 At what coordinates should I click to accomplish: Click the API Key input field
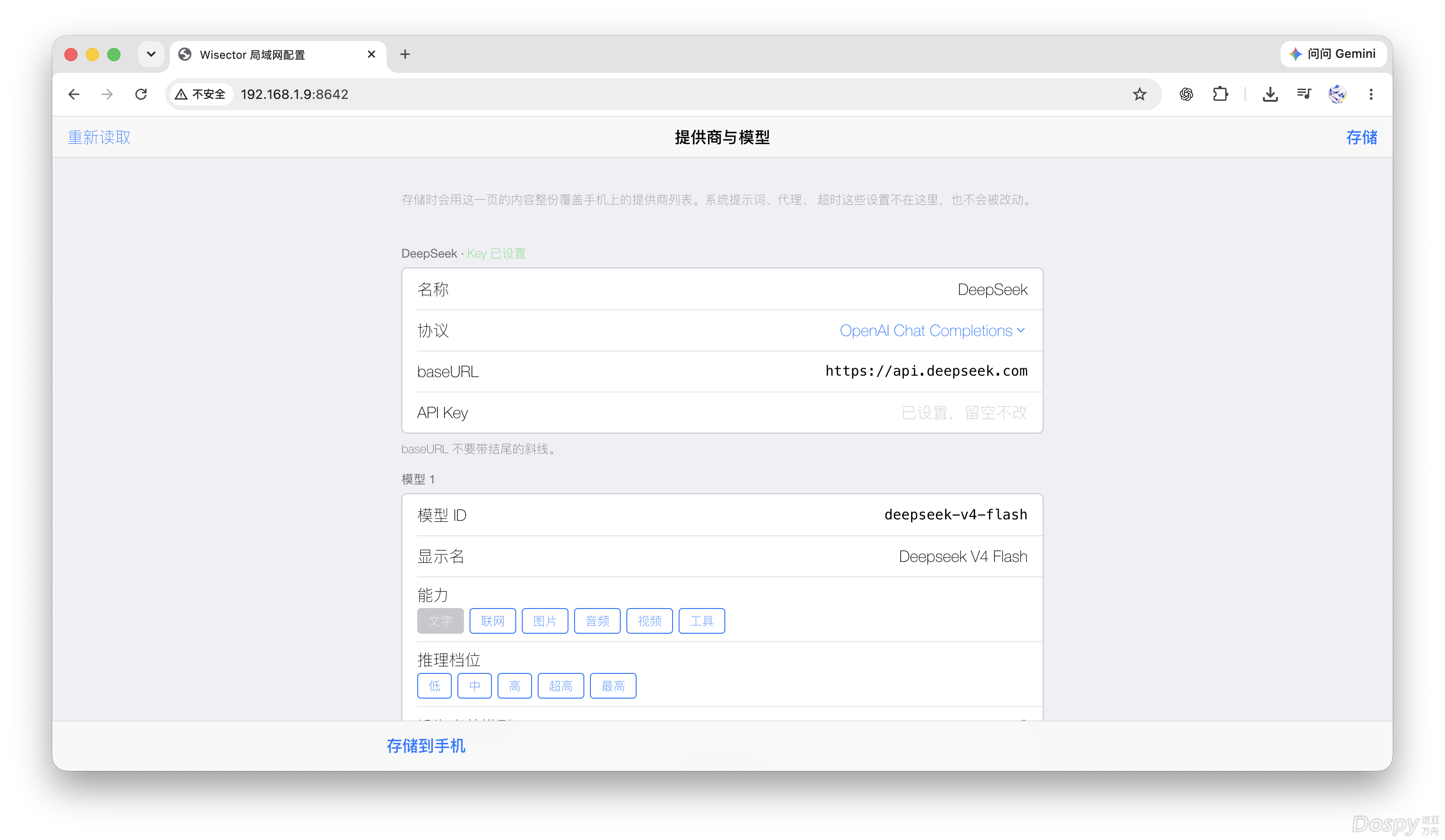click(722, 412)
